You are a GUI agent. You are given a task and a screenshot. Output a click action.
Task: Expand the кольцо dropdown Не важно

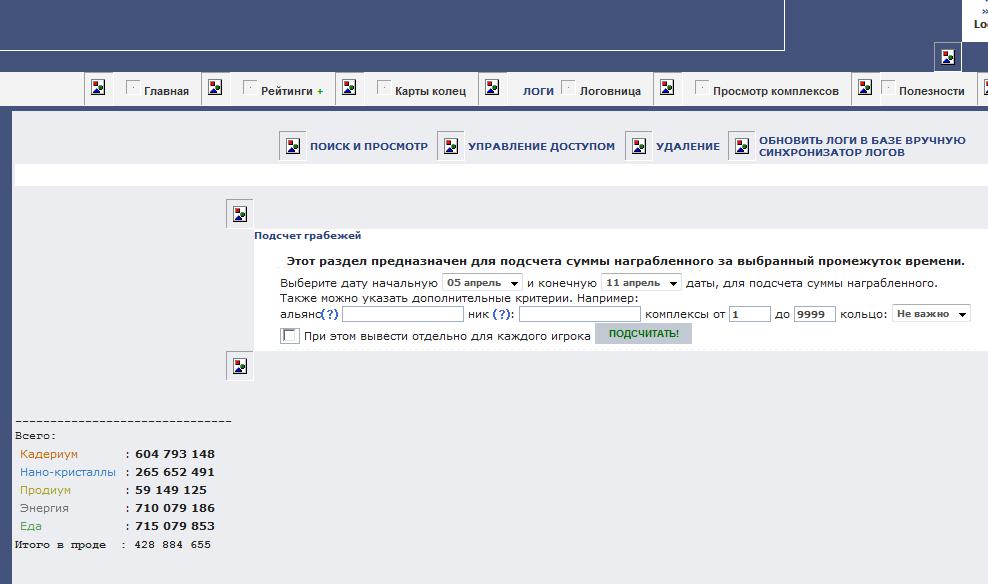point(931,314)
